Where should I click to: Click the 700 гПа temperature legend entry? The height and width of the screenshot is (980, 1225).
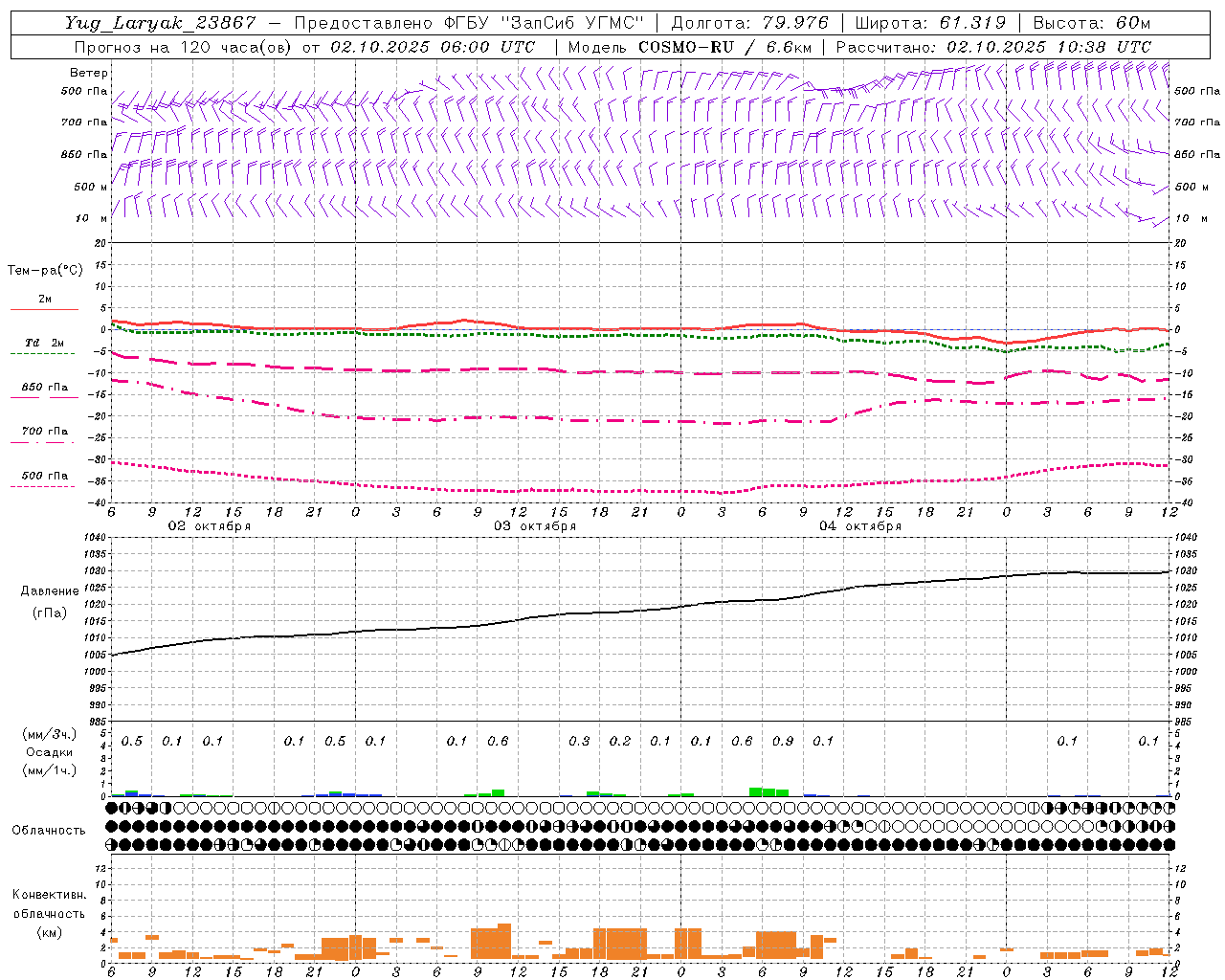click(45, 432)
